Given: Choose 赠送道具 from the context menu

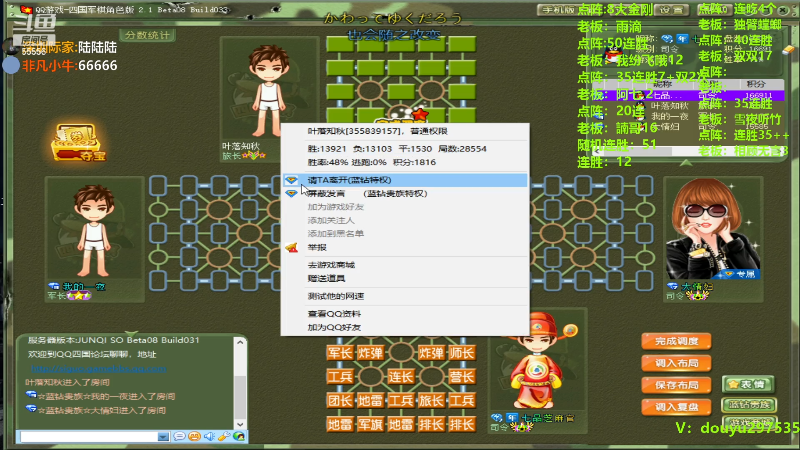Looking at the screenshot, I should click(405, 278).
